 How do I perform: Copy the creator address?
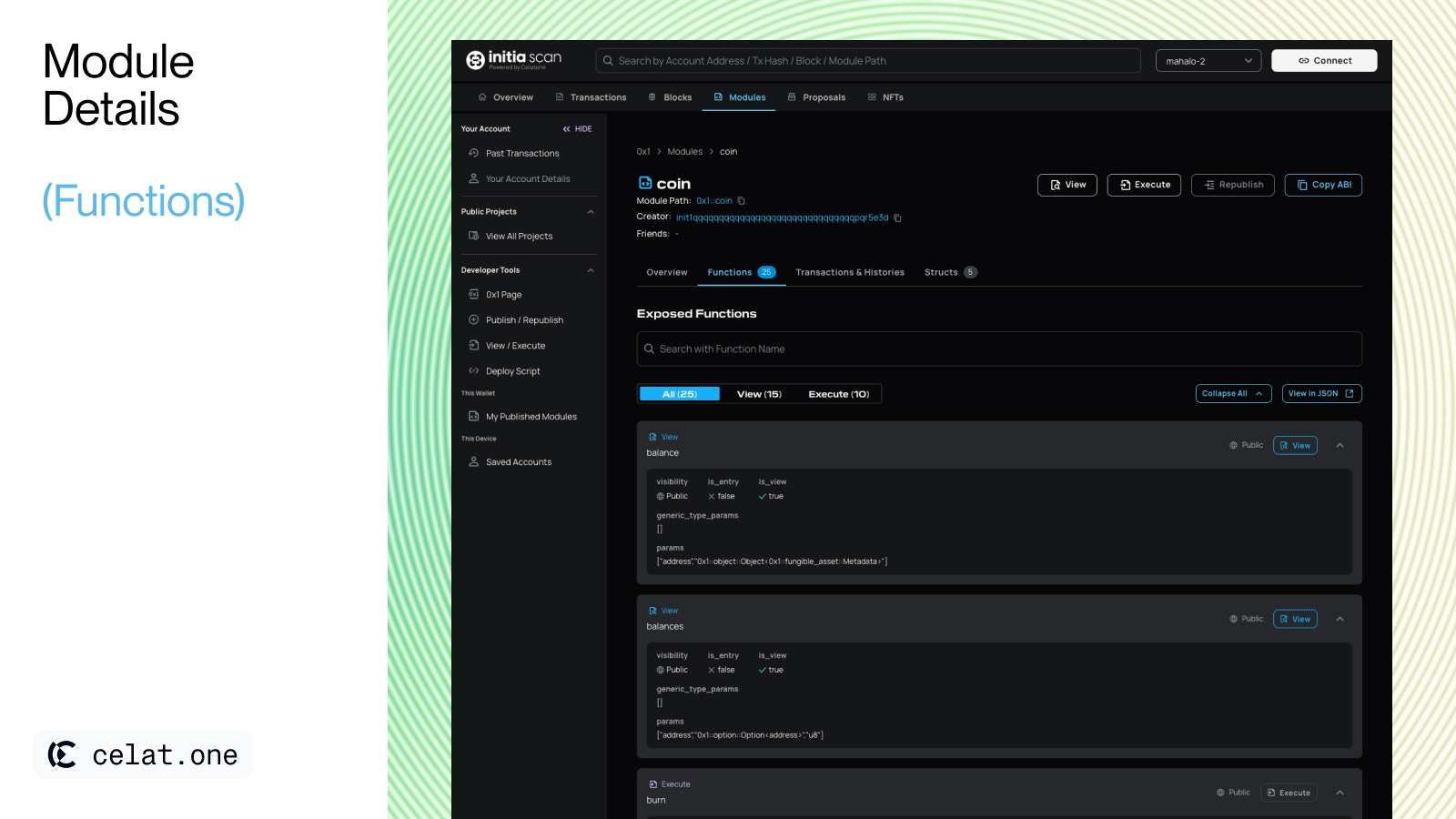pyautogui.click(x=897, y=218)
